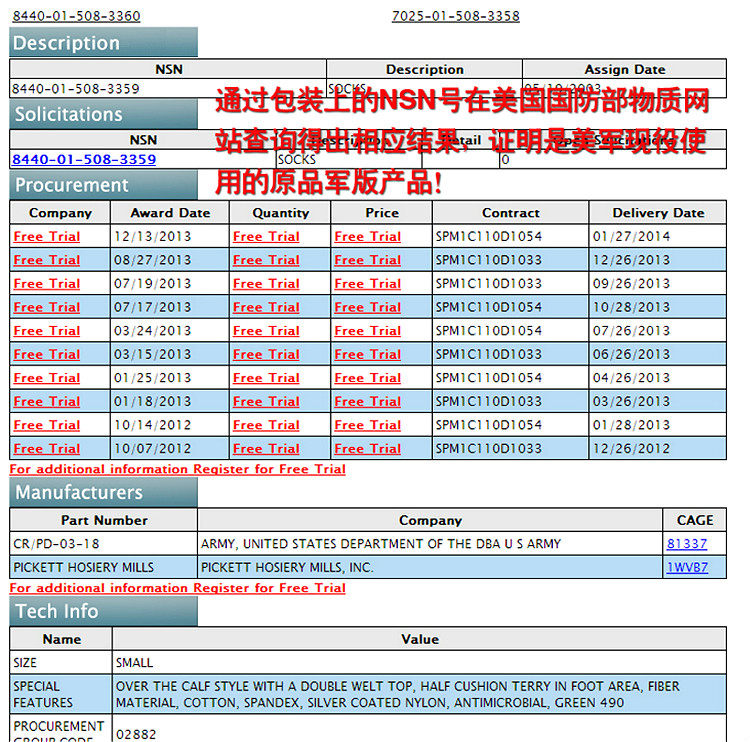The image size is (750, 742).
Task: Click Price Free Trial link for 10/07/2012 award
Action: 367,449
